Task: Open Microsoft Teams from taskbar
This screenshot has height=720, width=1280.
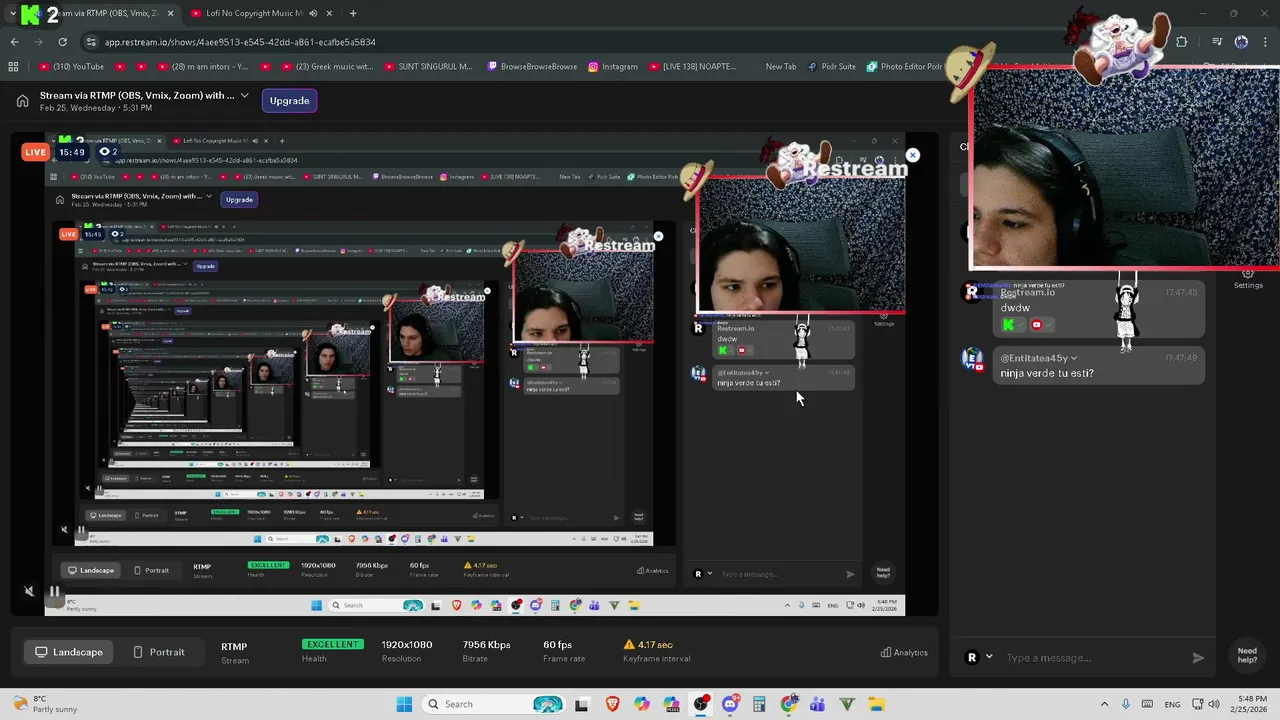Action: click(x=818, y=704)
